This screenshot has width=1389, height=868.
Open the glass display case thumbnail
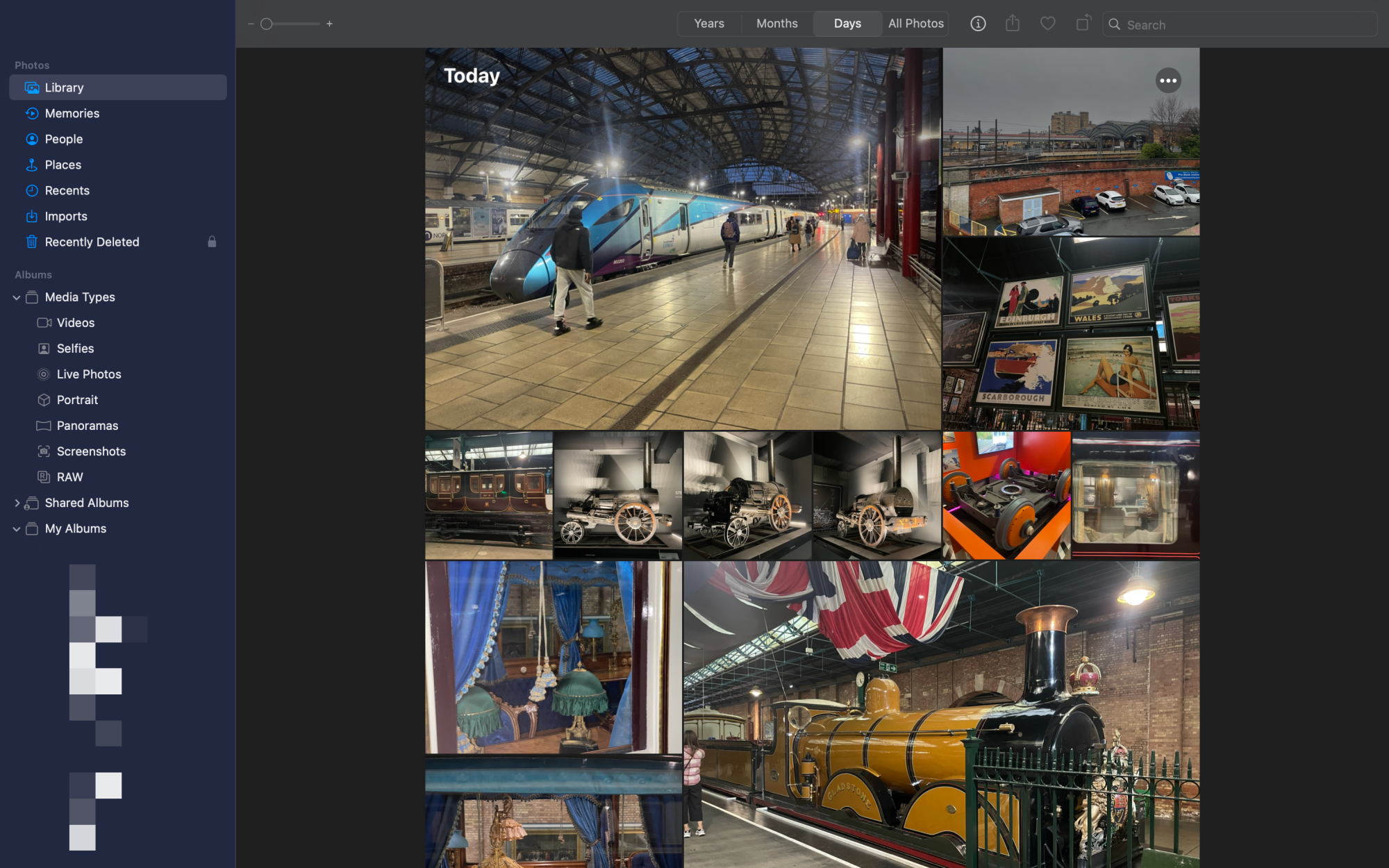pyautogui.click(x=1136, y=496)
